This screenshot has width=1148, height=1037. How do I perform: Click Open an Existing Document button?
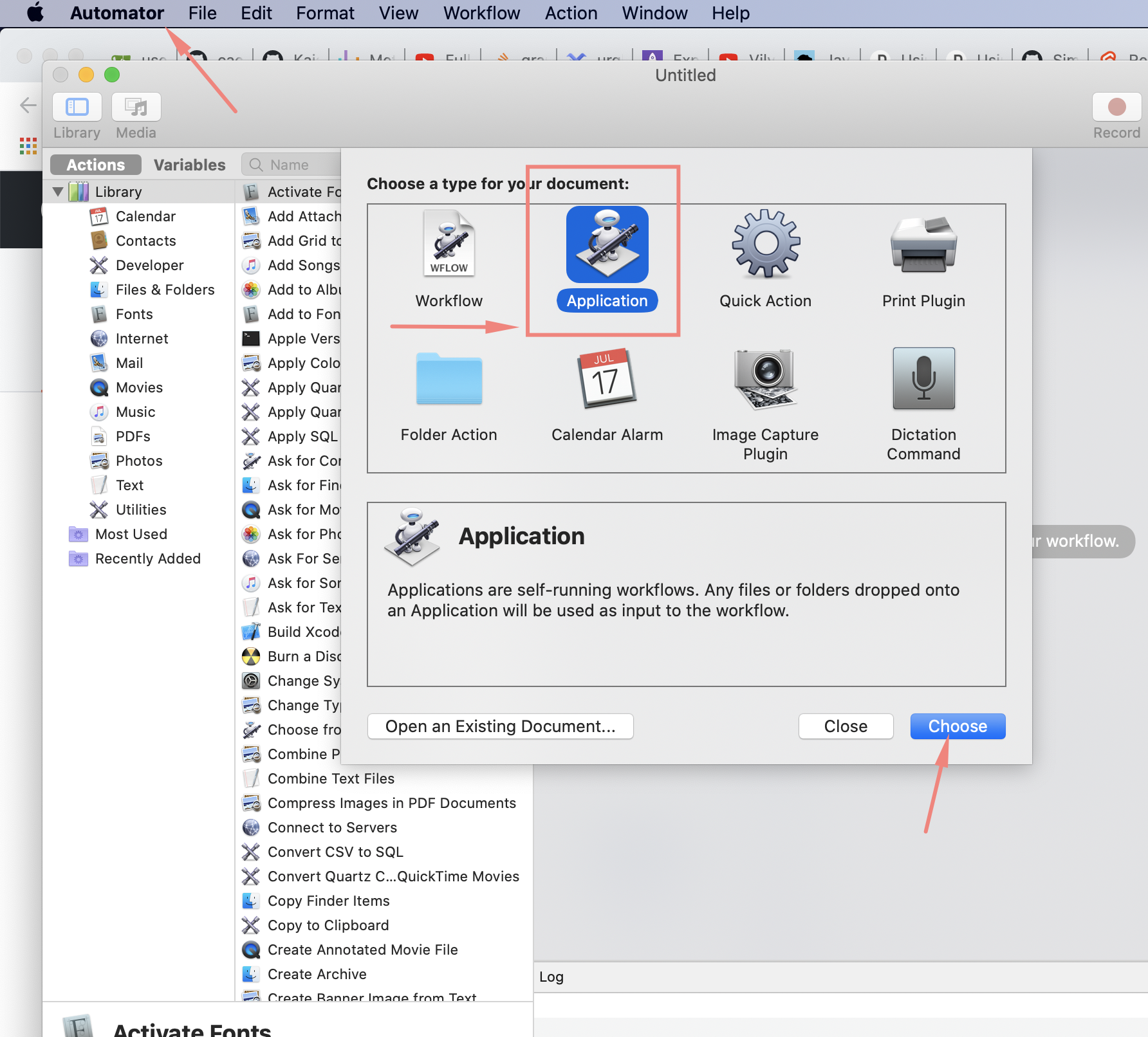[500, 726]
